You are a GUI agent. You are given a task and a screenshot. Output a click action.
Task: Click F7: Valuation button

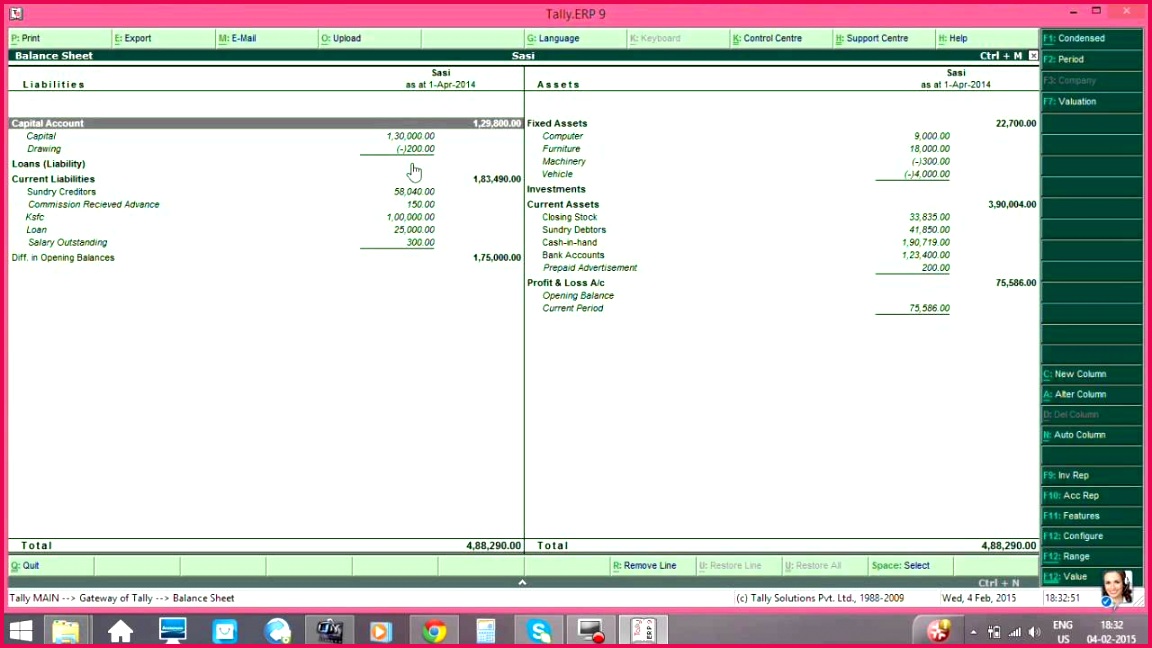pyautogui.click(x=1091, y=102)
